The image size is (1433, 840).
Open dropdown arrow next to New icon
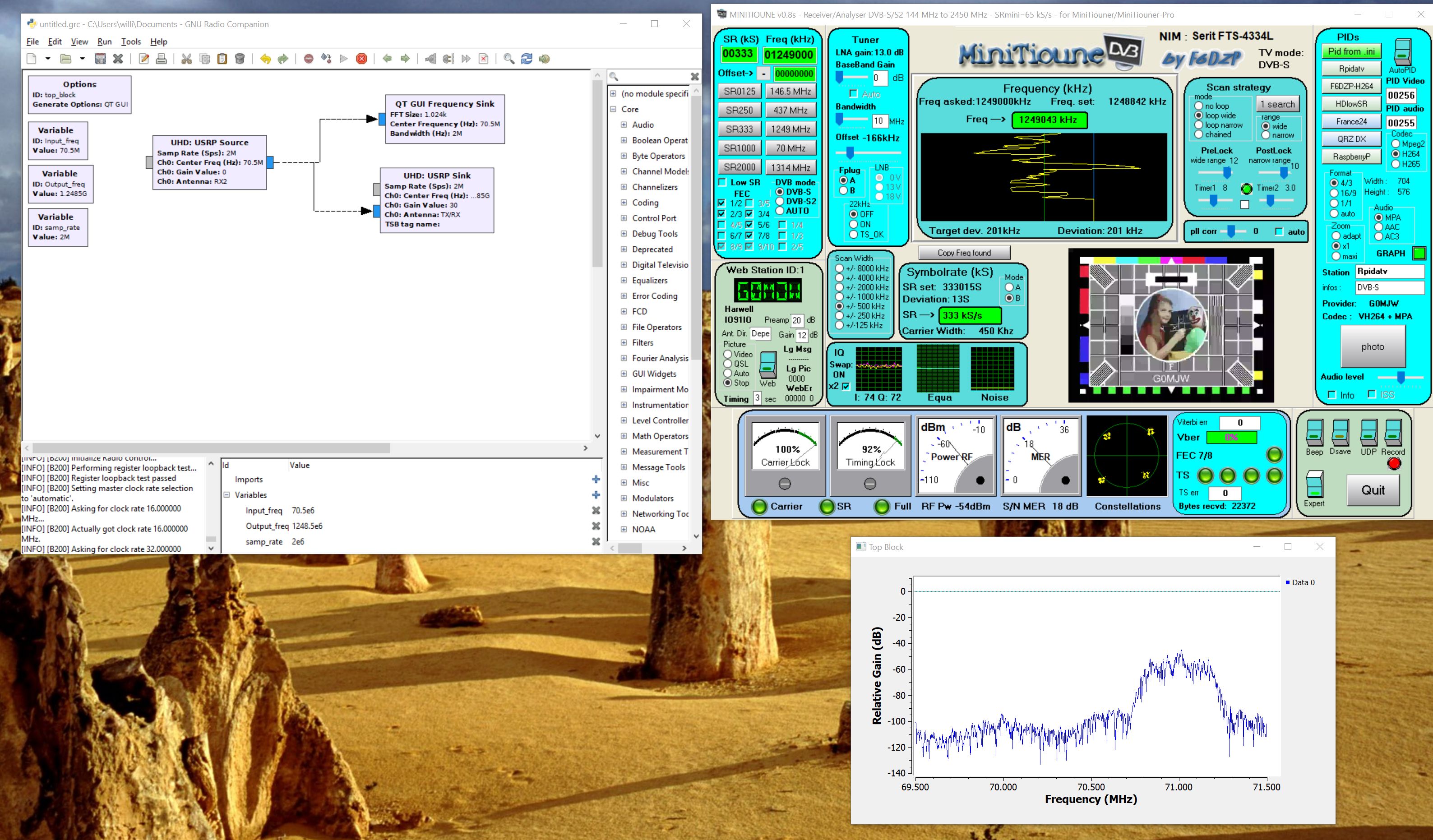(48, 59)
